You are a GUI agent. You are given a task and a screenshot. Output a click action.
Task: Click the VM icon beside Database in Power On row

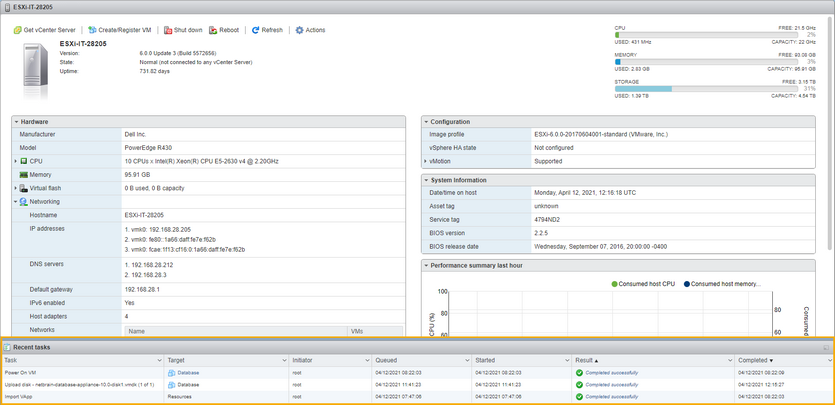pos(172,373)
